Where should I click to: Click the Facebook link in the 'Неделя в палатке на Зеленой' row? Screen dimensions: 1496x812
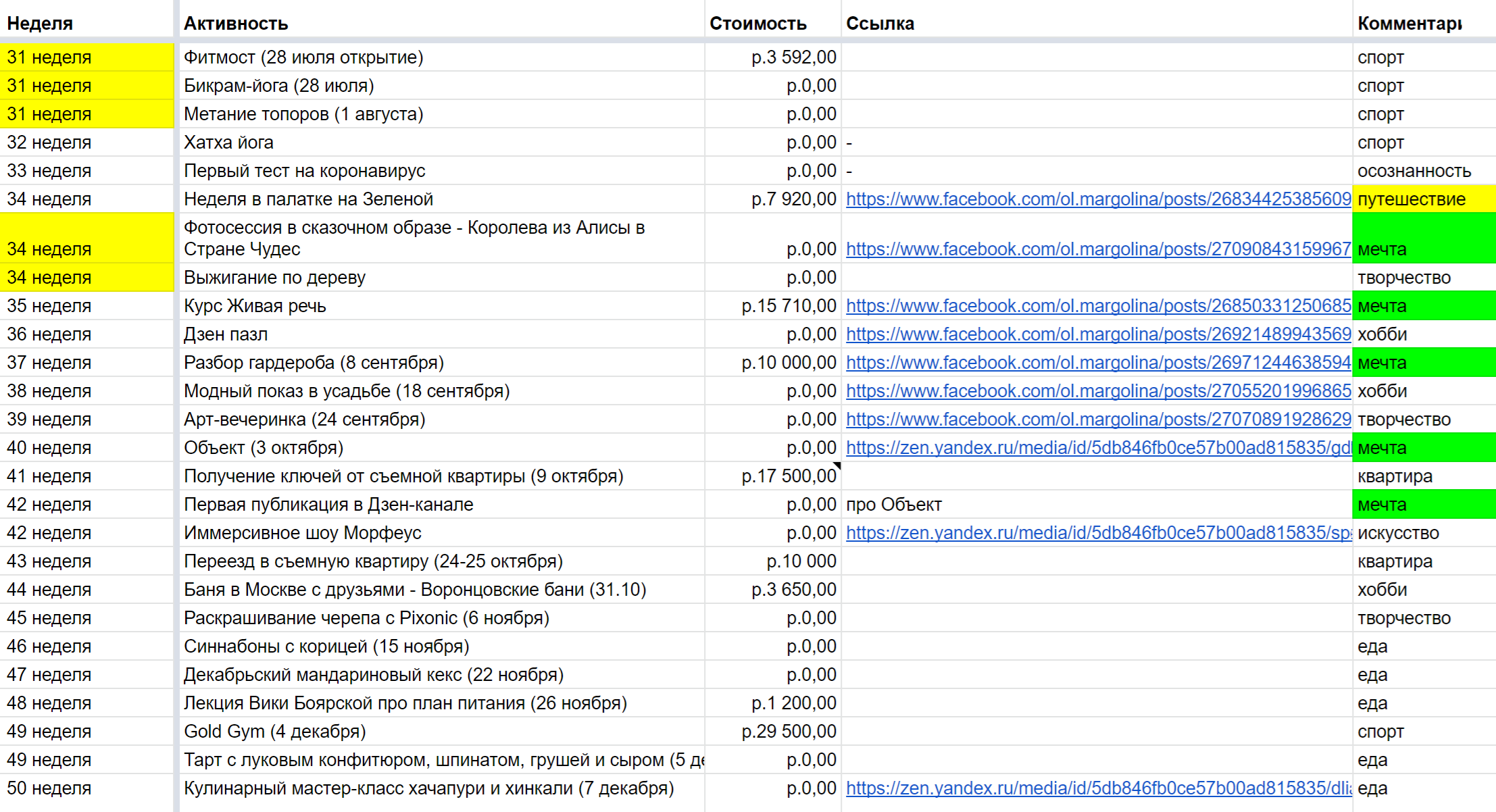tap(1098, 199)
